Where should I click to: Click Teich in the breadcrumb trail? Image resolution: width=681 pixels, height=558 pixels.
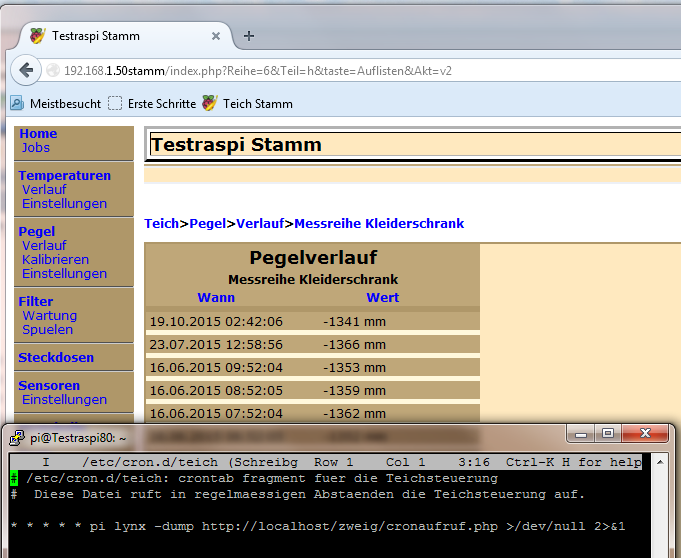[x=161, y=224]
